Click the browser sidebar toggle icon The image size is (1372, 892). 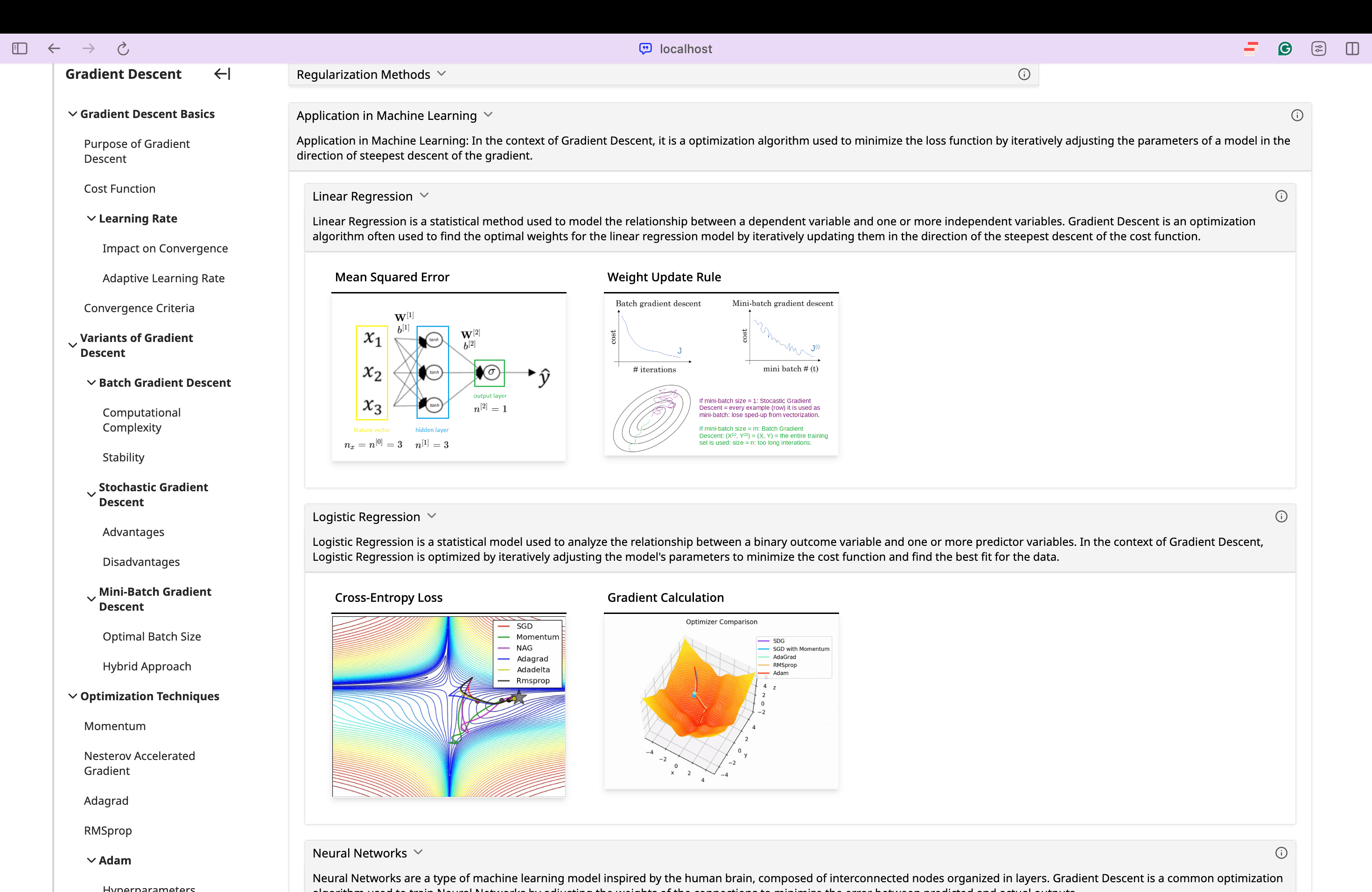(x=20, y=49)
